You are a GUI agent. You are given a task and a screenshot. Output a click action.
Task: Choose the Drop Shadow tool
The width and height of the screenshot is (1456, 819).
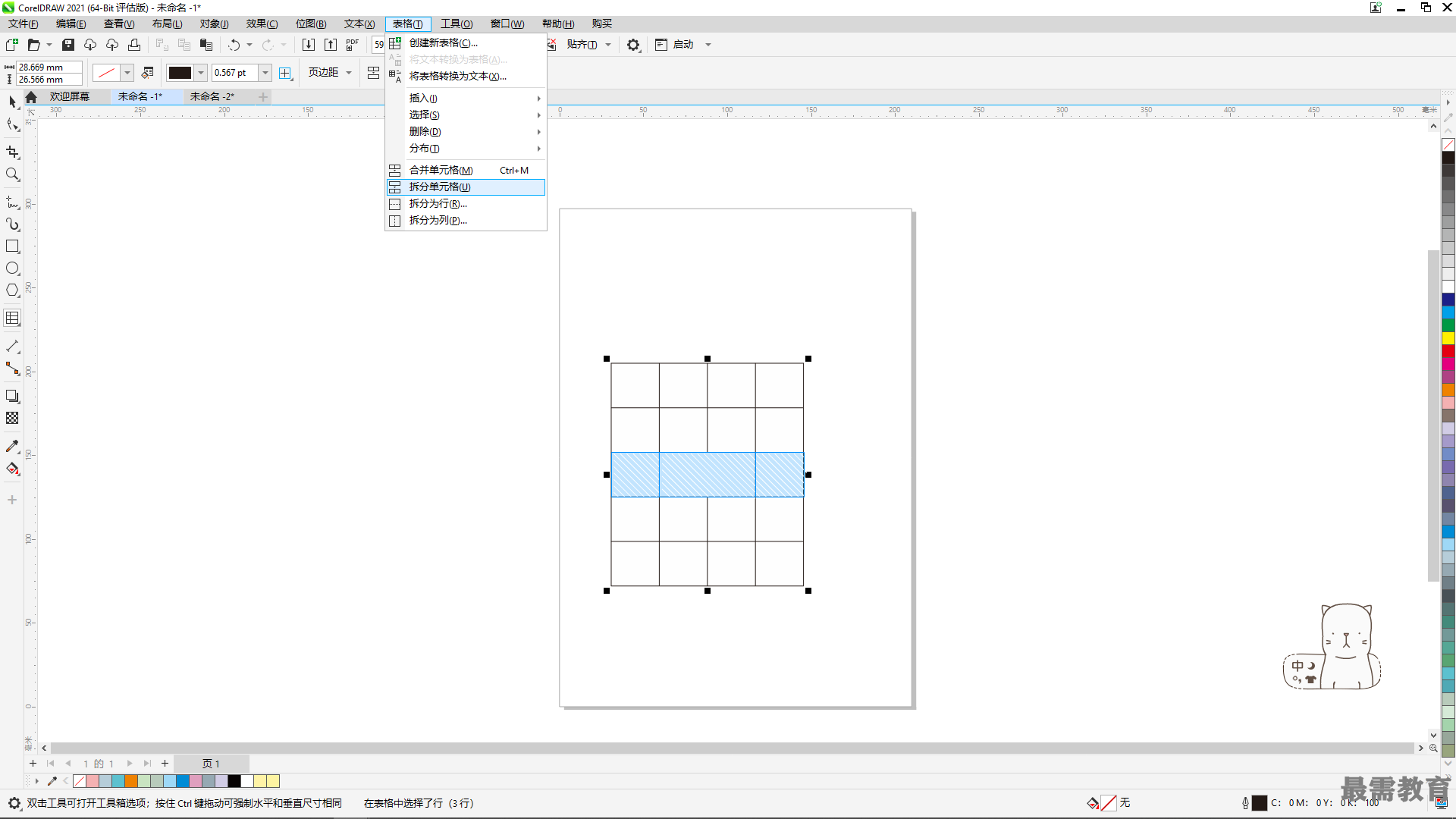(12, 396)
